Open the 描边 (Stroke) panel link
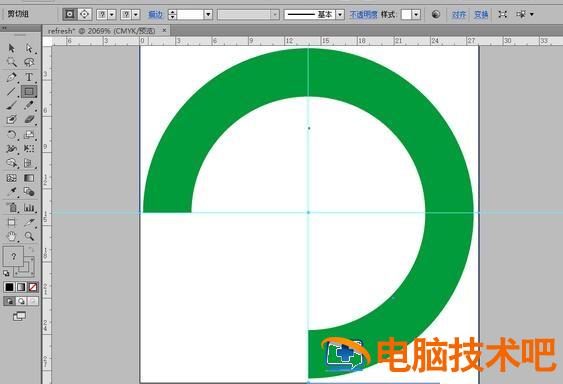Viewport: 563px width, 384px height. click(x=155, y=14)
